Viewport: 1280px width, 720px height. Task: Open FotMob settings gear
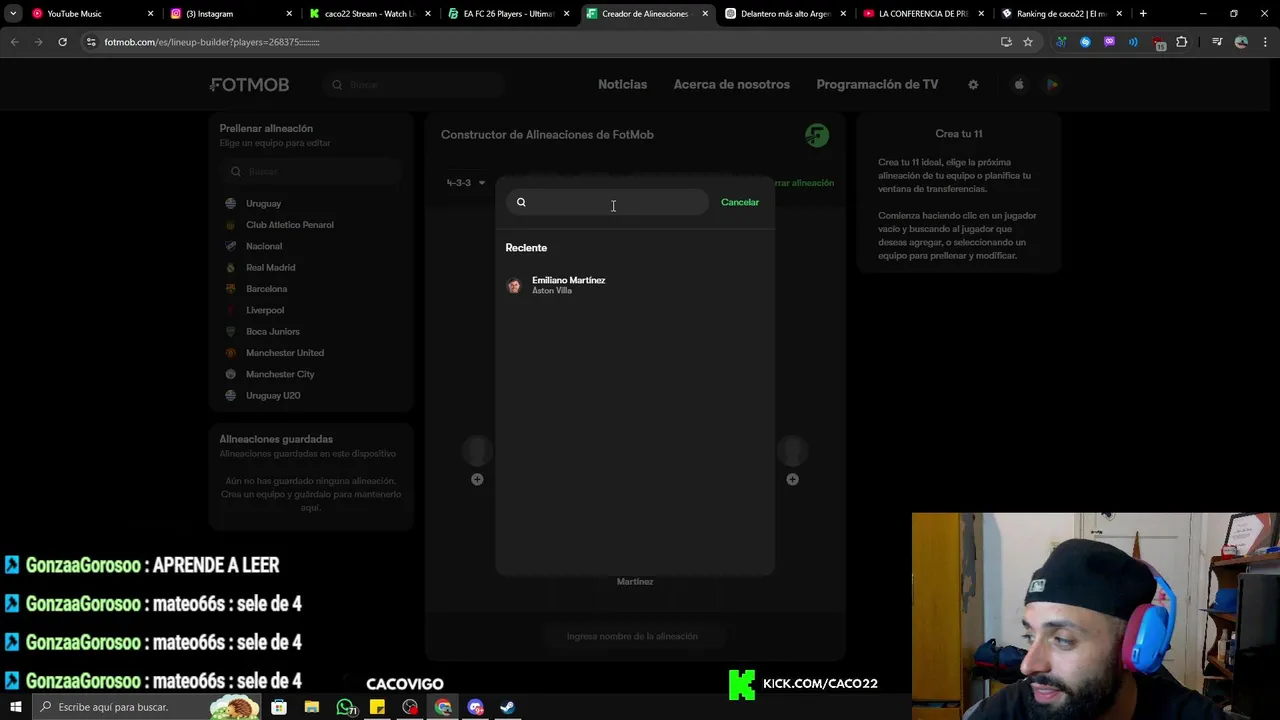pos(973,85)
